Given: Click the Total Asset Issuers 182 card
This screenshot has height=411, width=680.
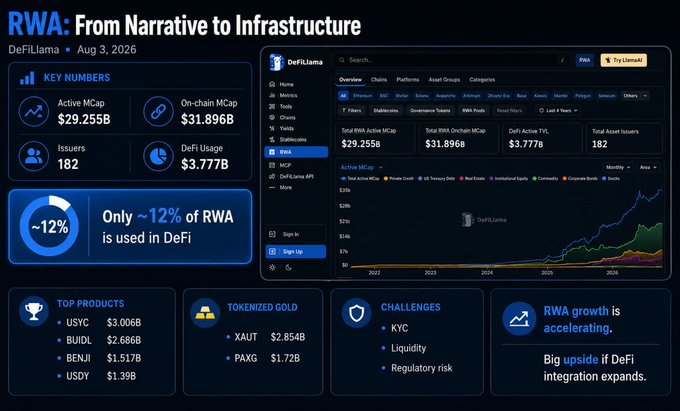Looking at the screenshot, I should [x=624, y=138].
